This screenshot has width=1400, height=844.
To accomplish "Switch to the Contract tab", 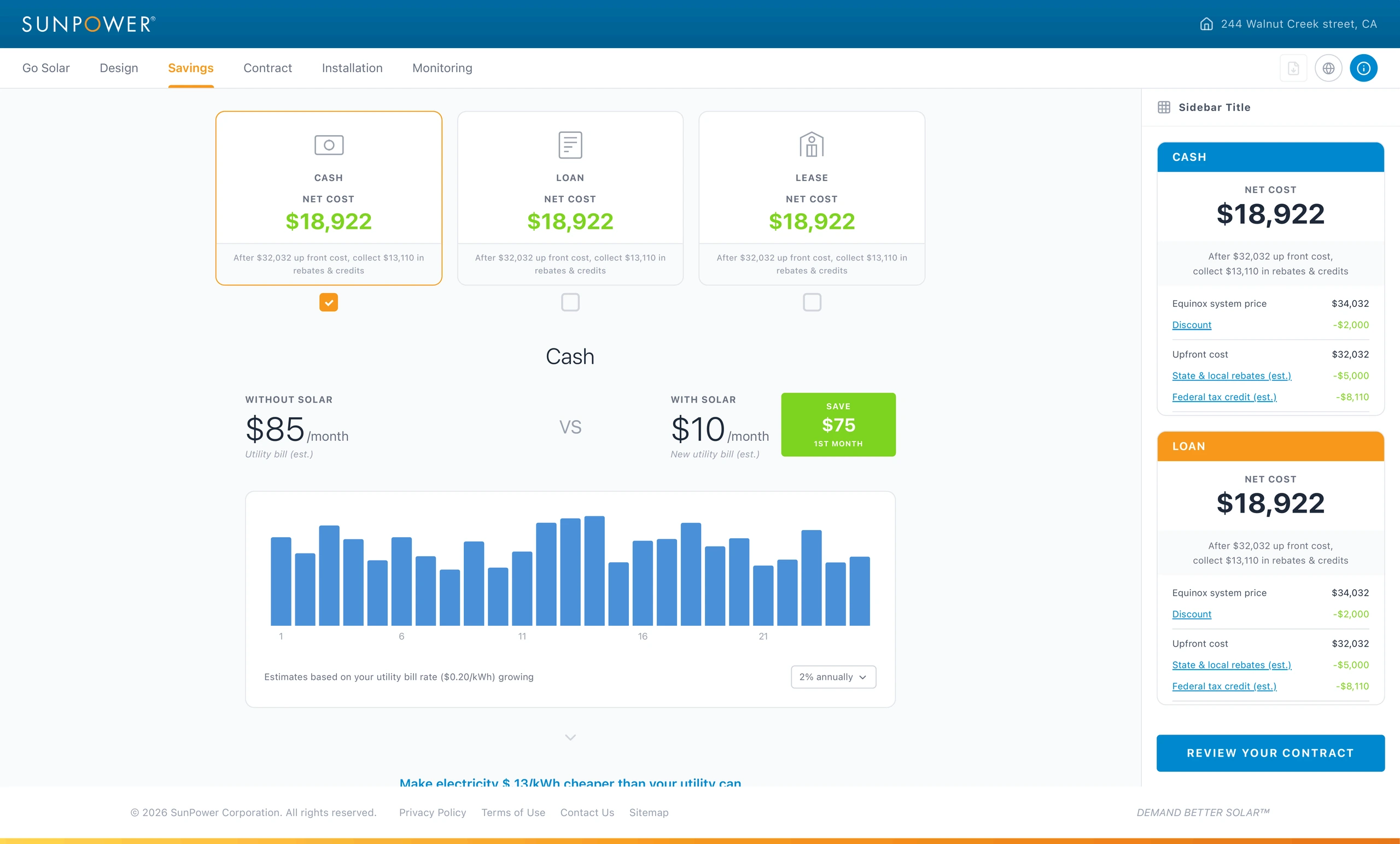I will [x=267, y=68].
